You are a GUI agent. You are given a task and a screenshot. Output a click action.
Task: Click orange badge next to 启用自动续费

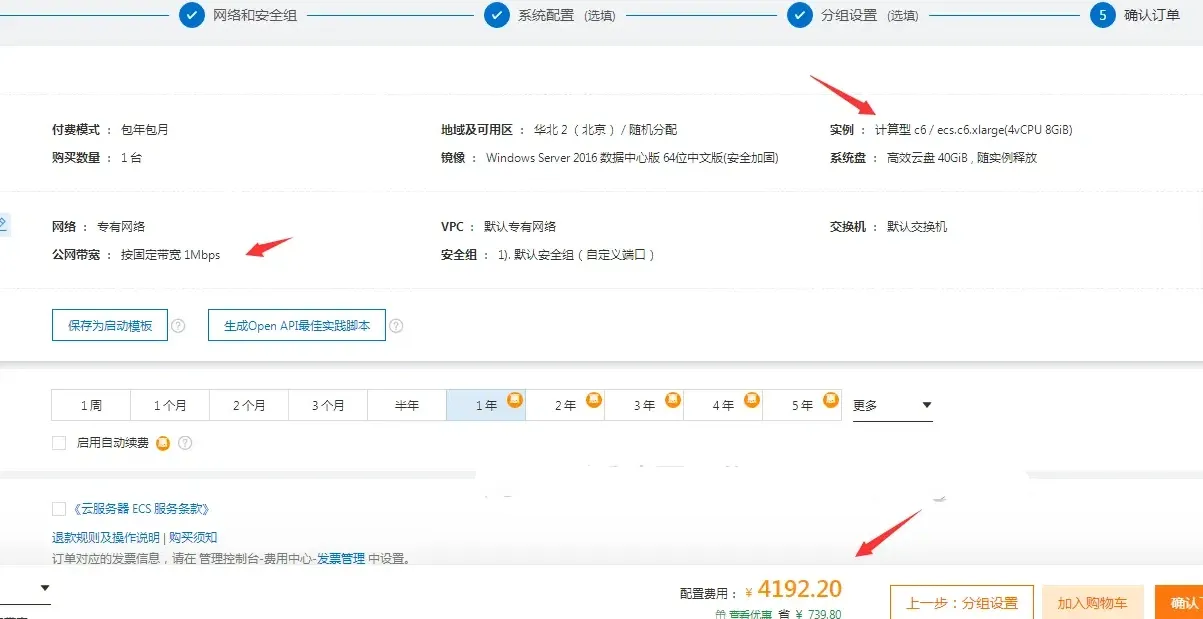pos(163,443)
